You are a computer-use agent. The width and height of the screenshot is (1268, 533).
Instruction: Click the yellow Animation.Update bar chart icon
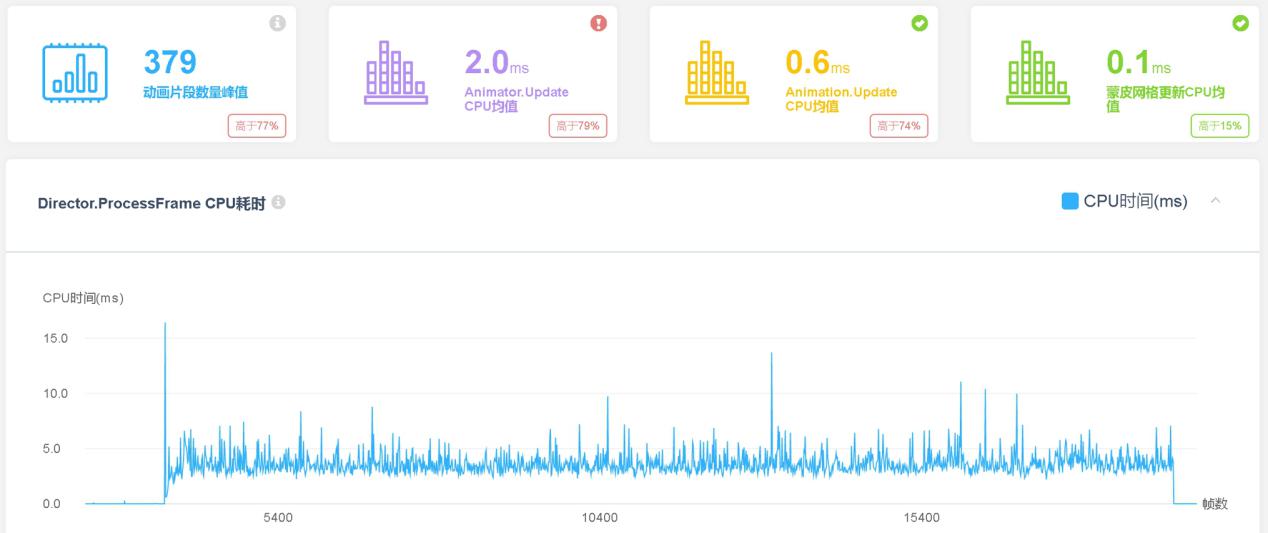(716, 73)
